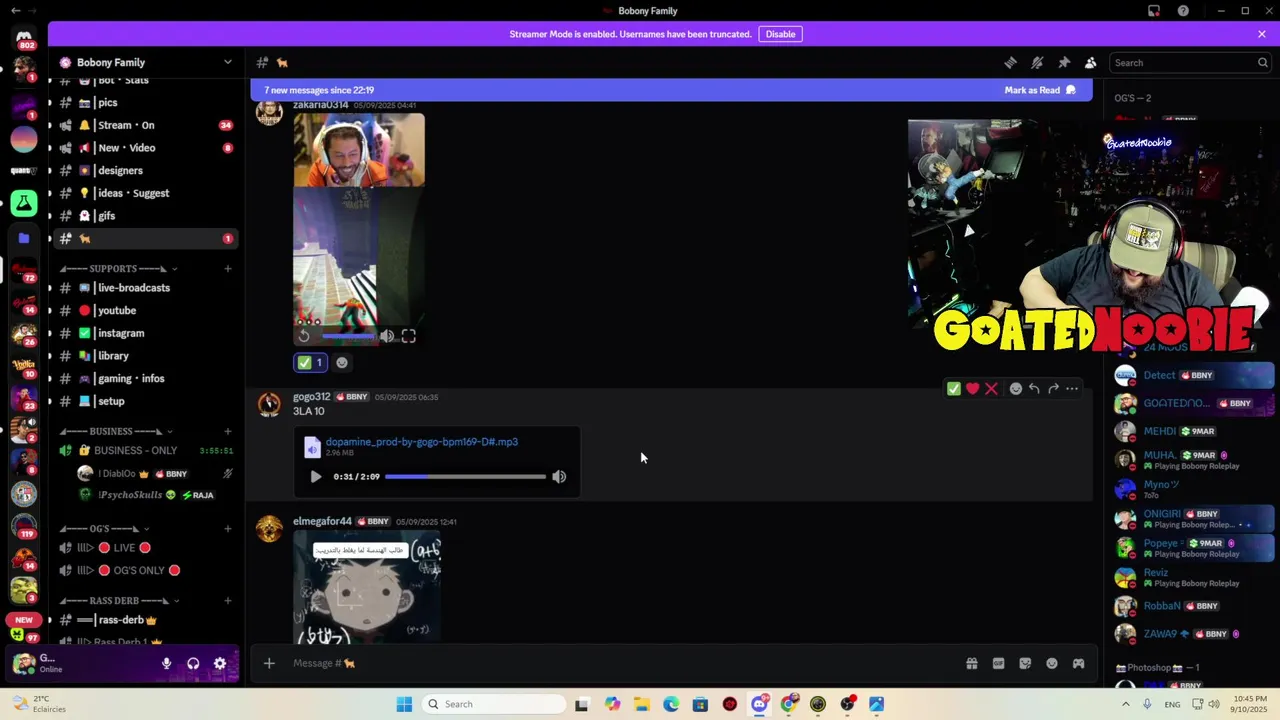Viewport: 1280px width, 720px height.
Task: Toggle mute on the video player
Action: point(387,336)
